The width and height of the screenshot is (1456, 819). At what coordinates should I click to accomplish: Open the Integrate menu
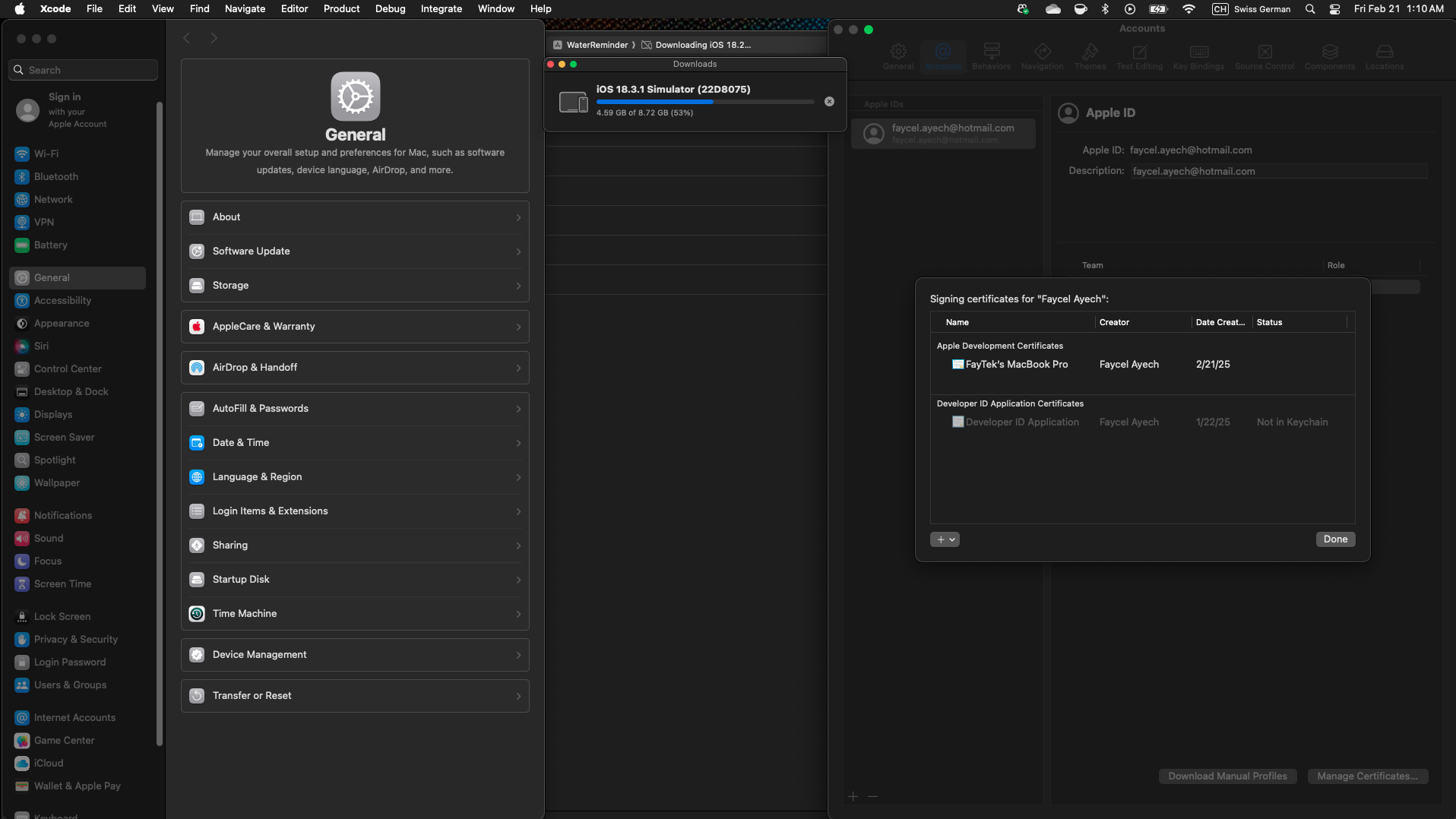[x=441, y=9]
